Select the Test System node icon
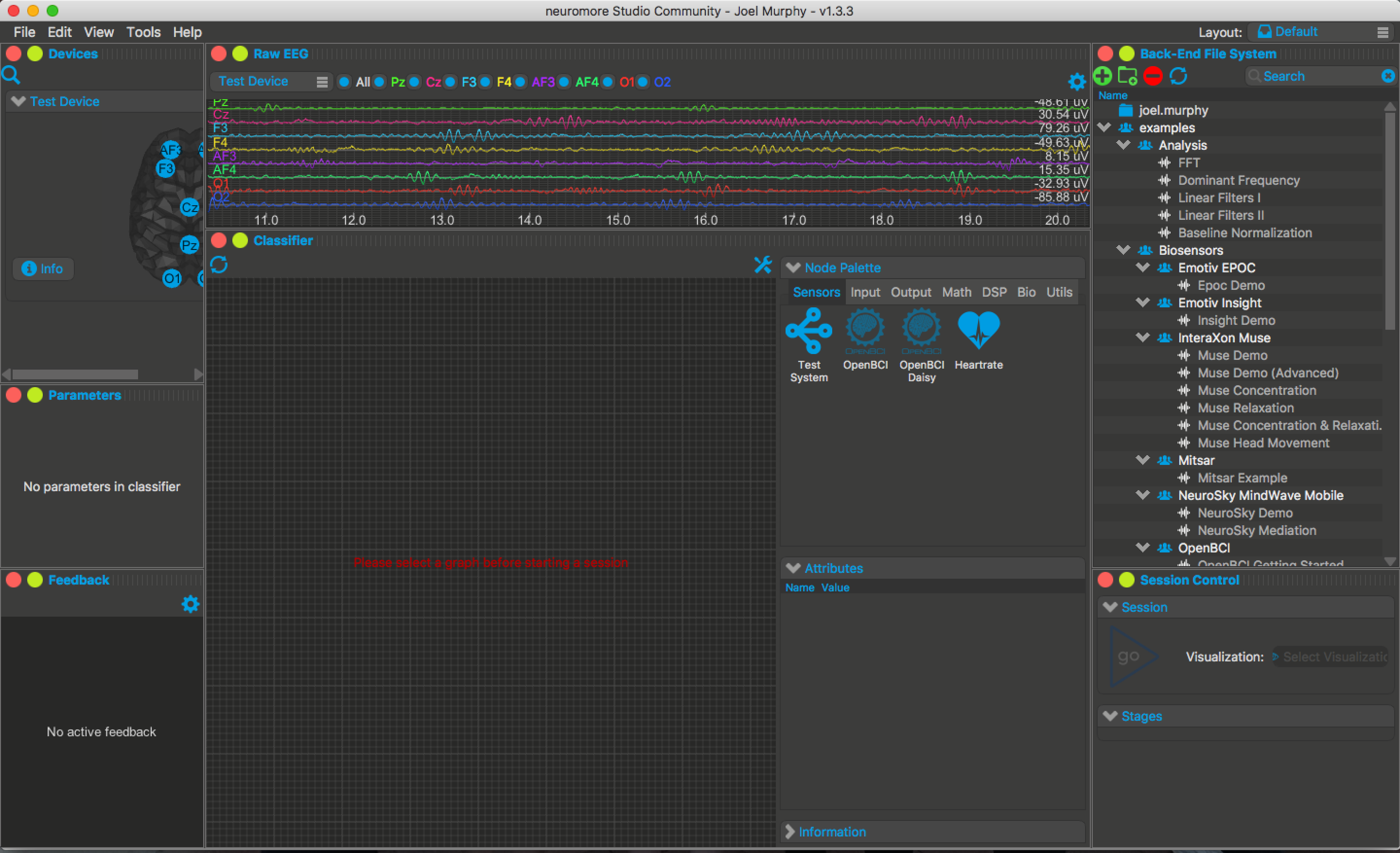 [x=808, y=330]
